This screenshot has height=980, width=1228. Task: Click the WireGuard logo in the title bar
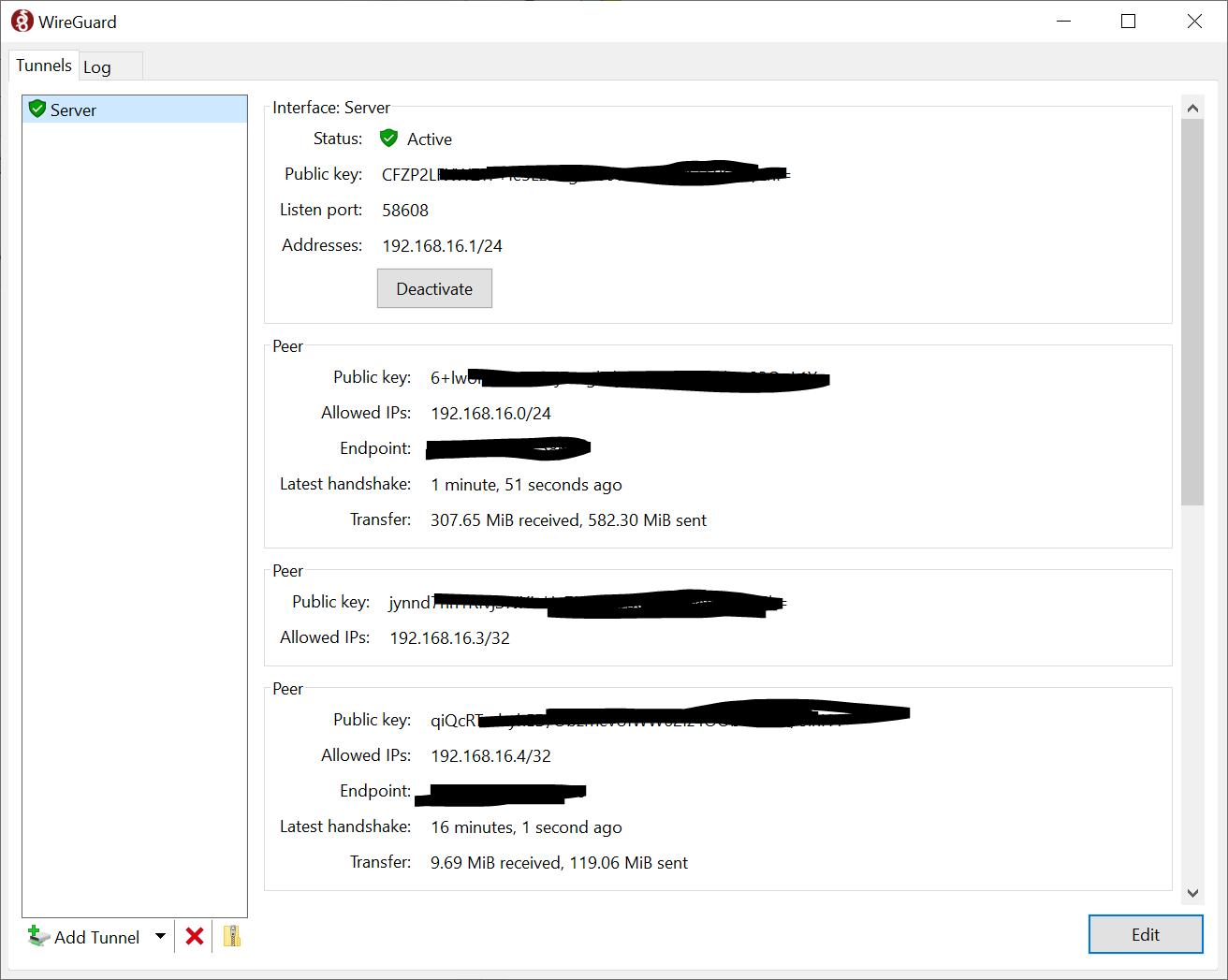click(22, 21)
